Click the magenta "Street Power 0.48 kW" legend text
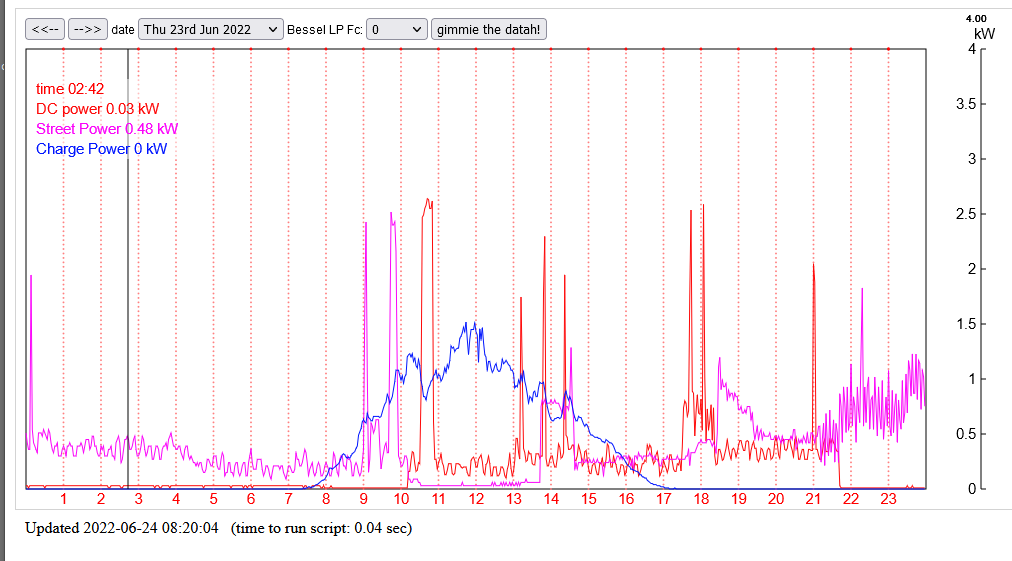The height and width of the screenshot is (561, 1012). [107, 129]
